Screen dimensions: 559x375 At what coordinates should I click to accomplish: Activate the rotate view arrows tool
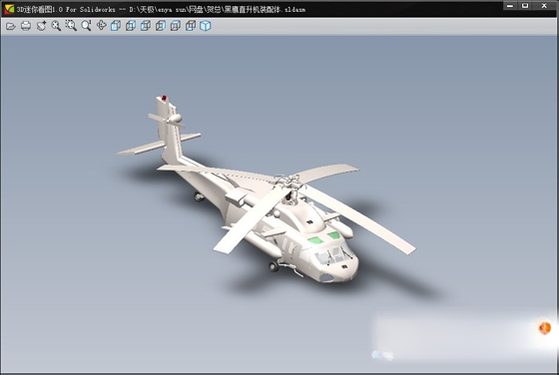tap(101, 26)
